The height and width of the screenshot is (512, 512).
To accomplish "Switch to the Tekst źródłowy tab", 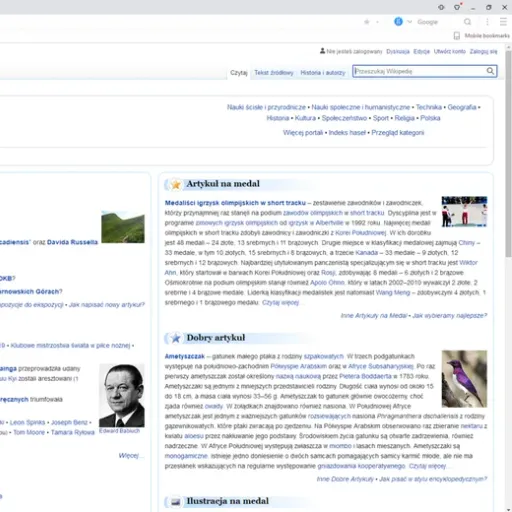I will (x=274, y=73).
